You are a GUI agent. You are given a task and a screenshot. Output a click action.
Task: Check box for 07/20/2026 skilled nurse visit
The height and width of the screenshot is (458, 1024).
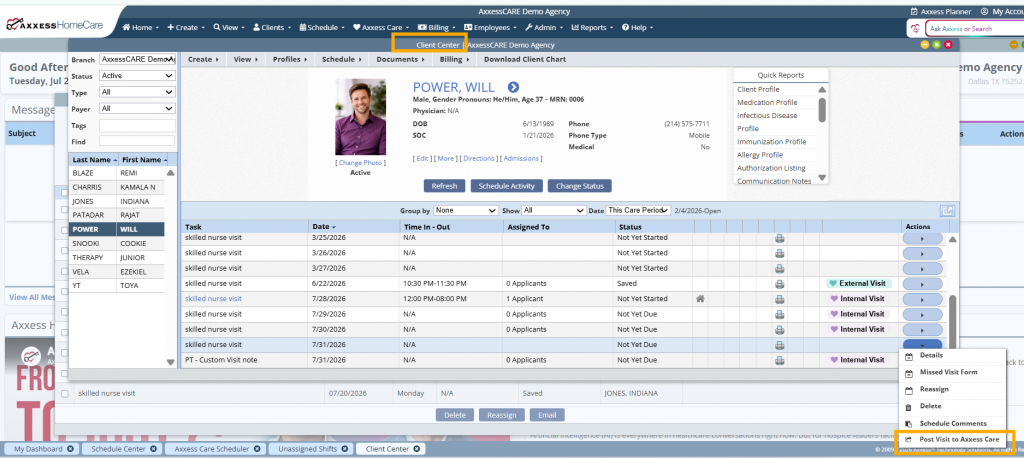(x=65, y=394)
